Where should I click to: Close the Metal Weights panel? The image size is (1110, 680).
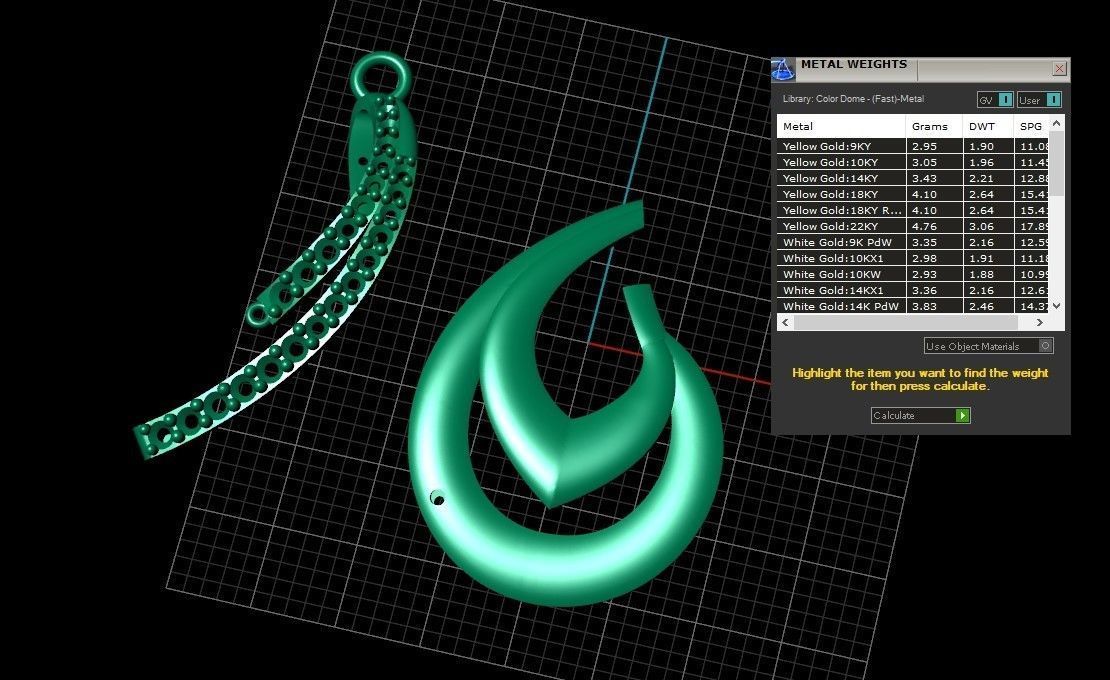click(1059, 69)
